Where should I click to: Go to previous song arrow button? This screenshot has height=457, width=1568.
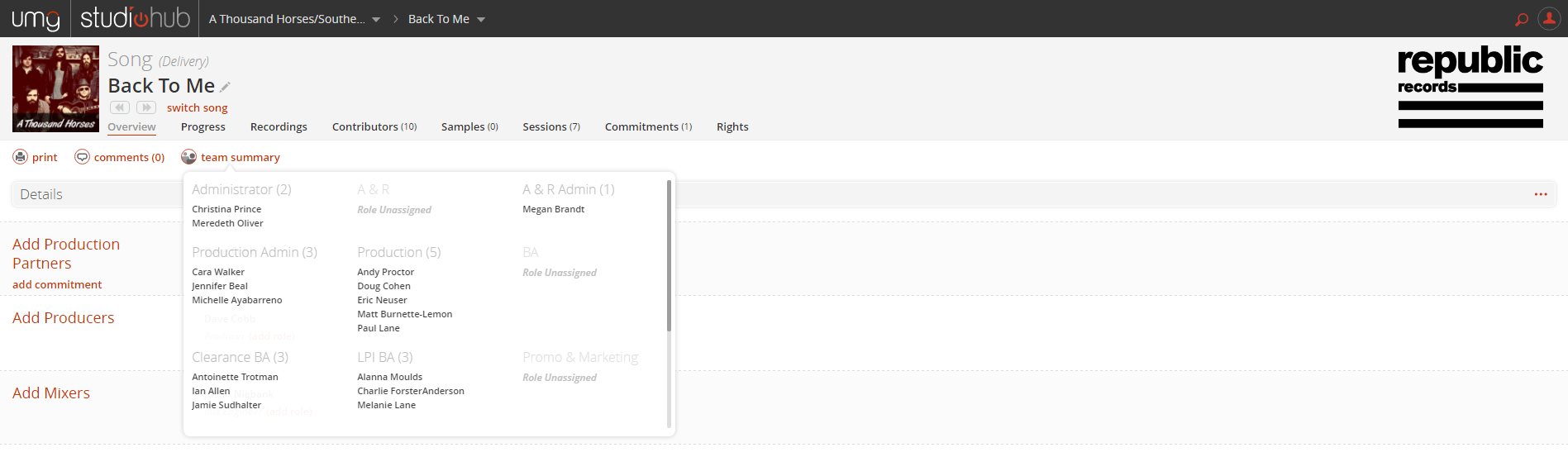click(120, 107)
